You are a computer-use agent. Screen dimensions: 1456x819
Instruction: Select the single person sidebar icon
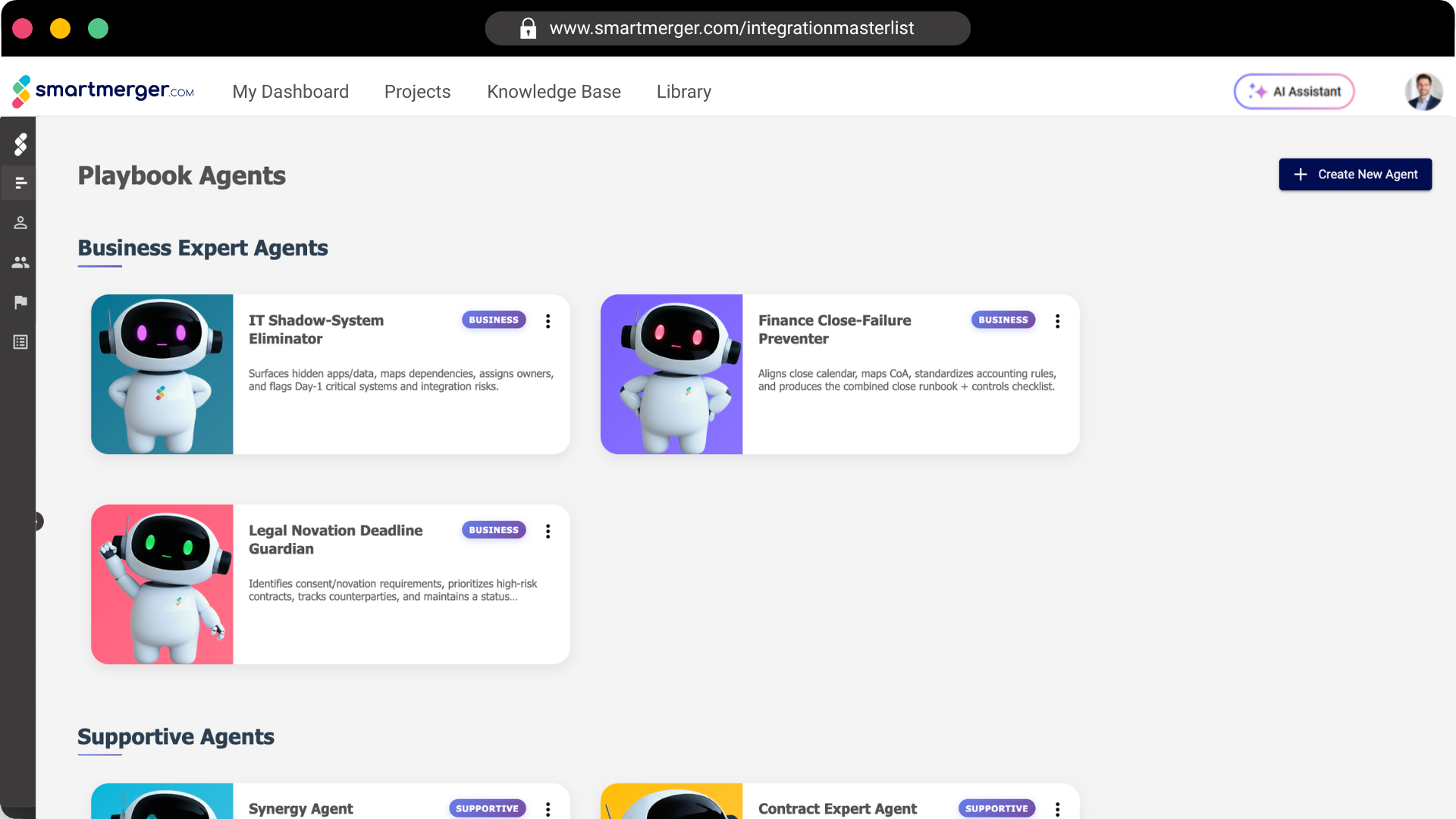pyautogui.click(x=20, y=223)
